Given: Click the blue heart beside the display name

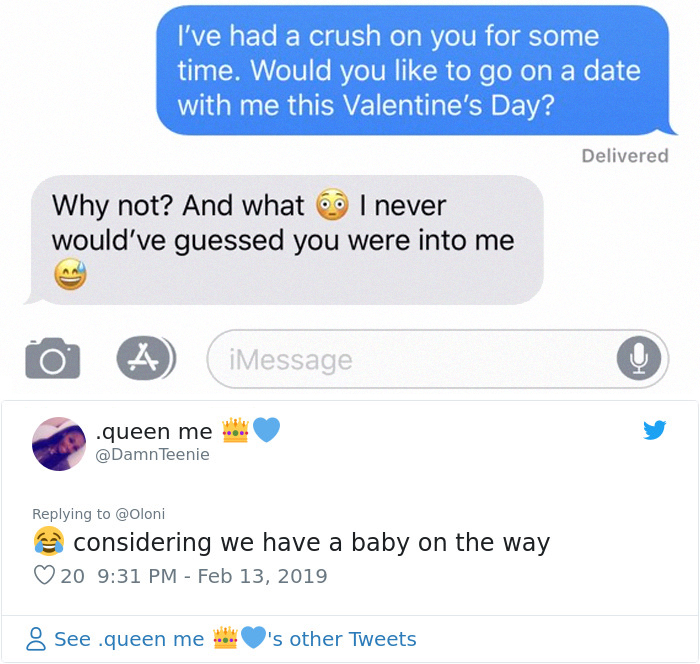Looking at the screenshot, I should 265,430.
